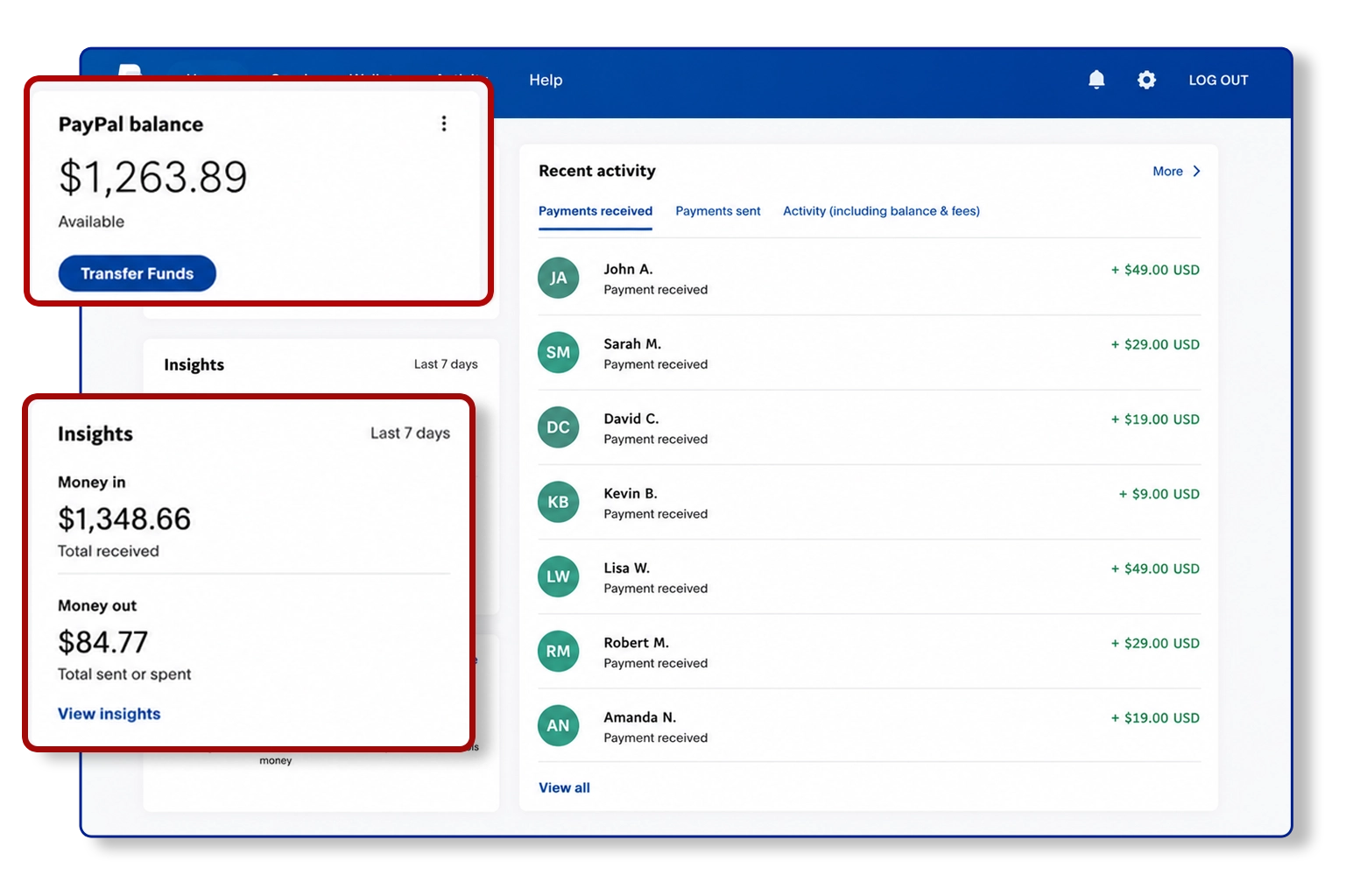Click Lisa W.'s LW avatar

click(558, 576)
